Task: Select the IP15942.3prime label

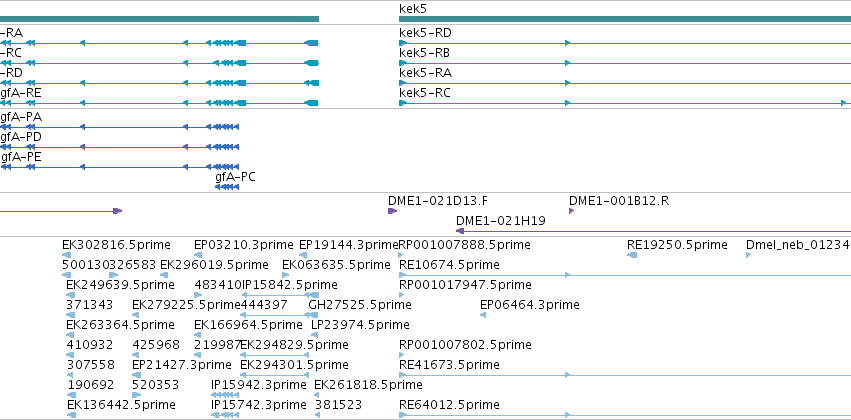Action: (x=259, y=385)
